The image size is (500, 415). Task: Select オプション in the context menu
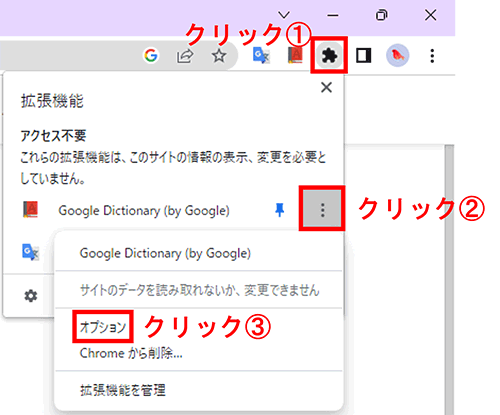click(x=103, y=327)
